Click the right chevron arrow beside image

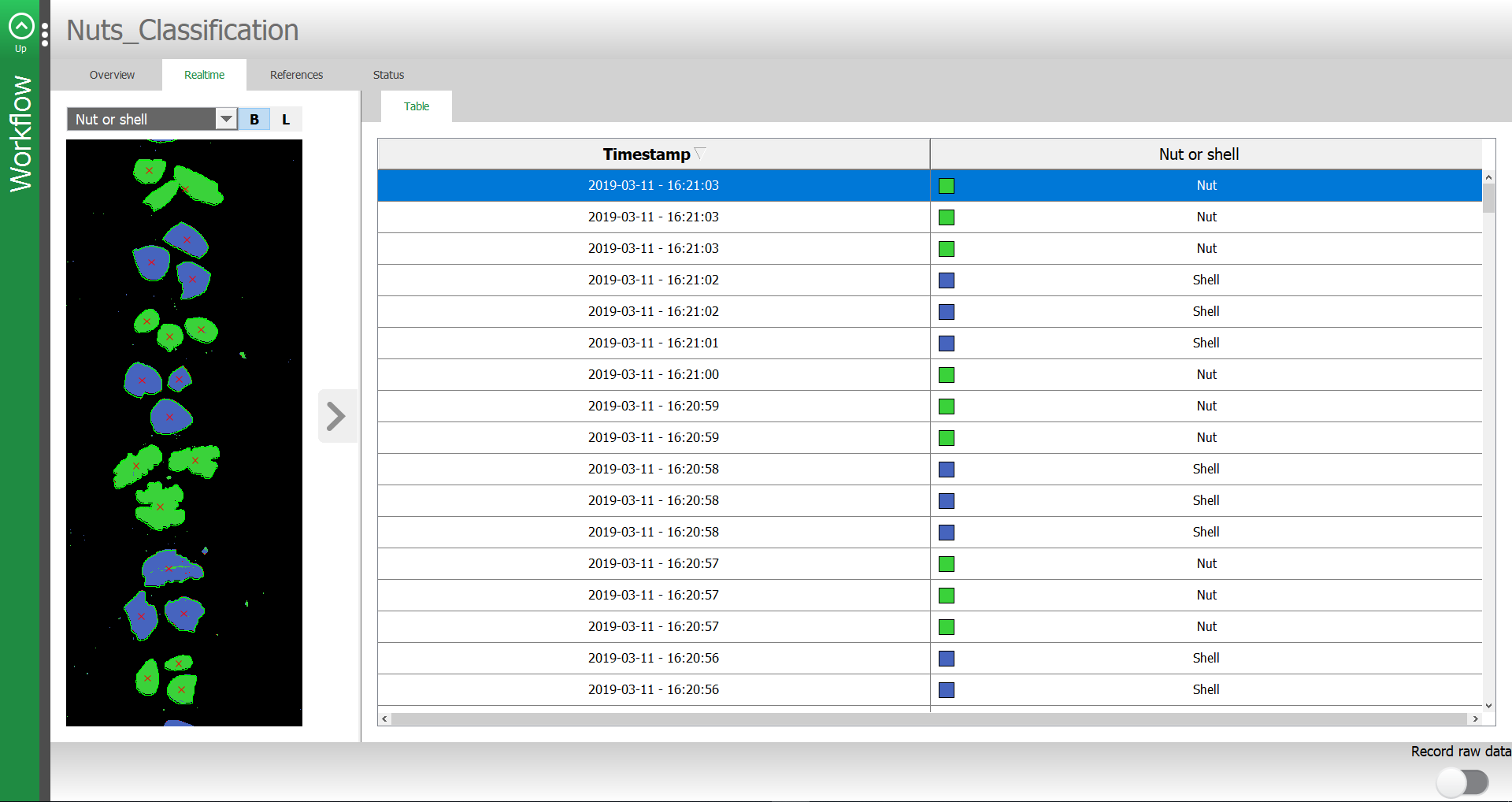(337, 416)
